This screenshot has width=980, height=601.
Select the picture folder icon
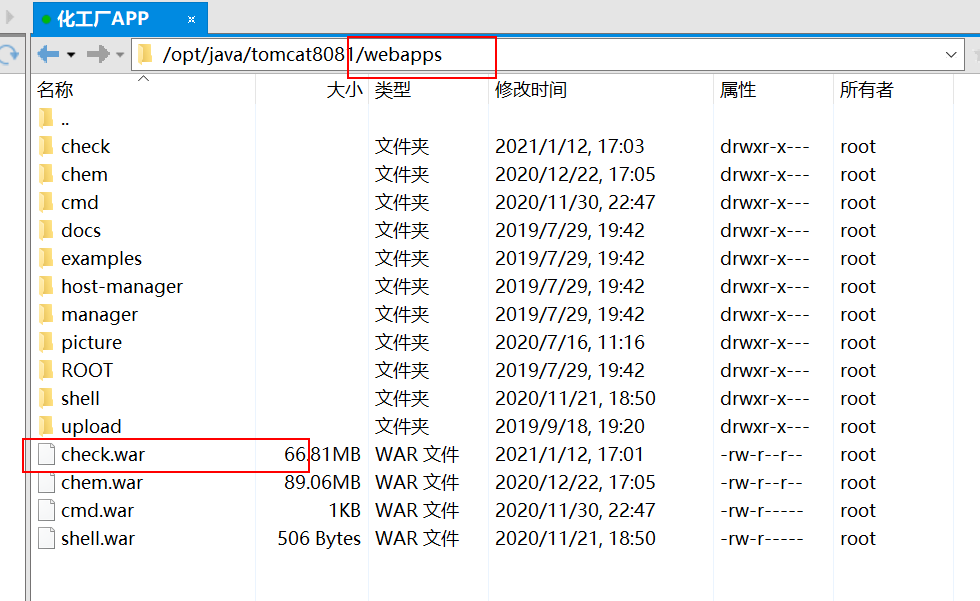point(46,342)
